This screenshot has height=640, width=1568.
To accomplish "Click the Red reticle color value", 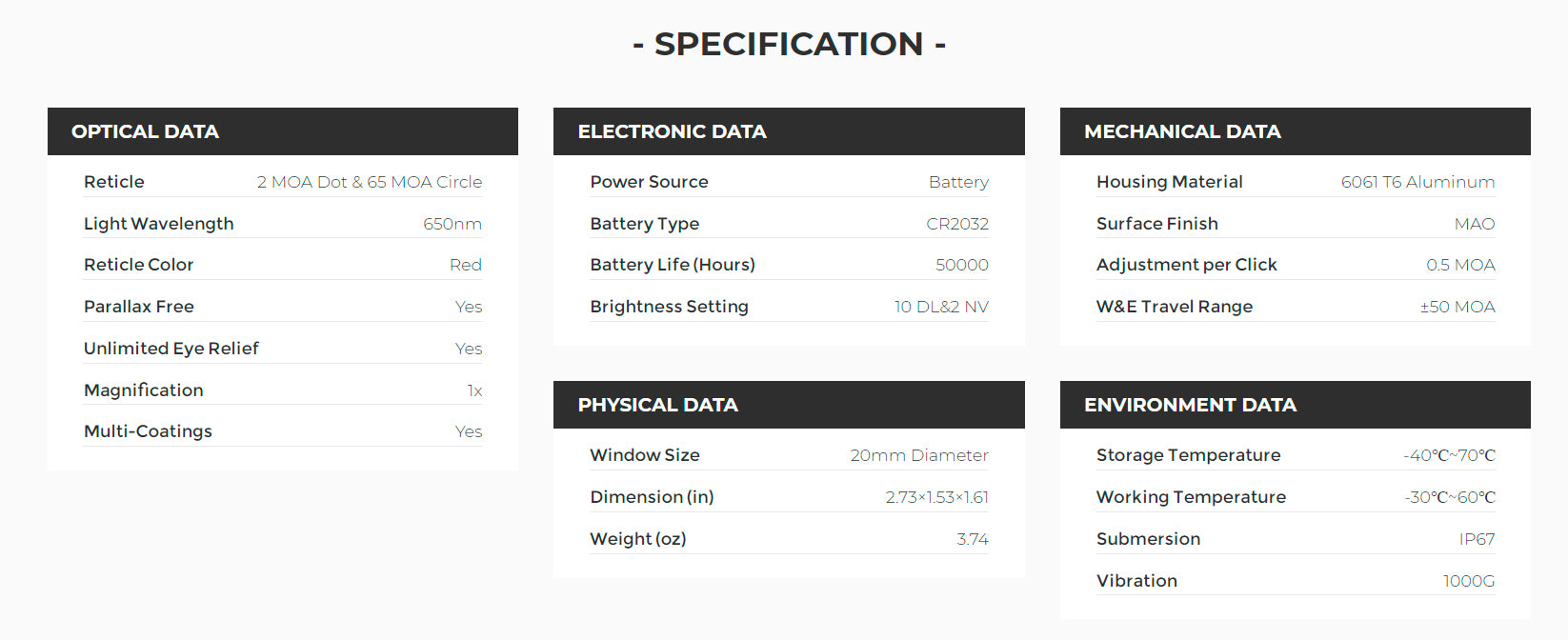I will click(x=466, y=265).
